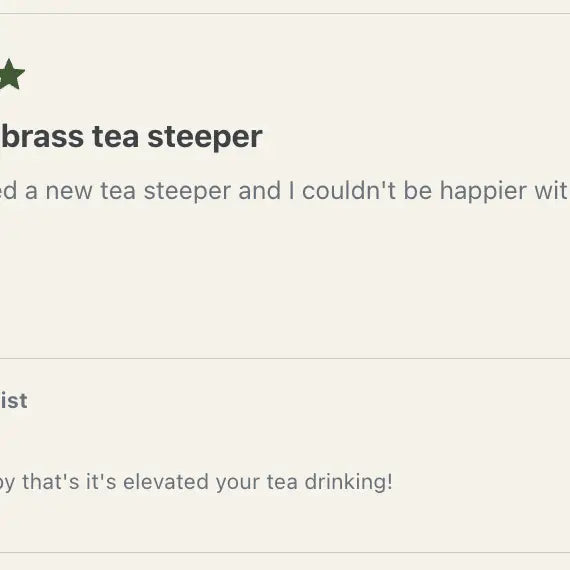Click the word 'and' in review body
This screenshot has width=570, height=570.
[260, 190]
